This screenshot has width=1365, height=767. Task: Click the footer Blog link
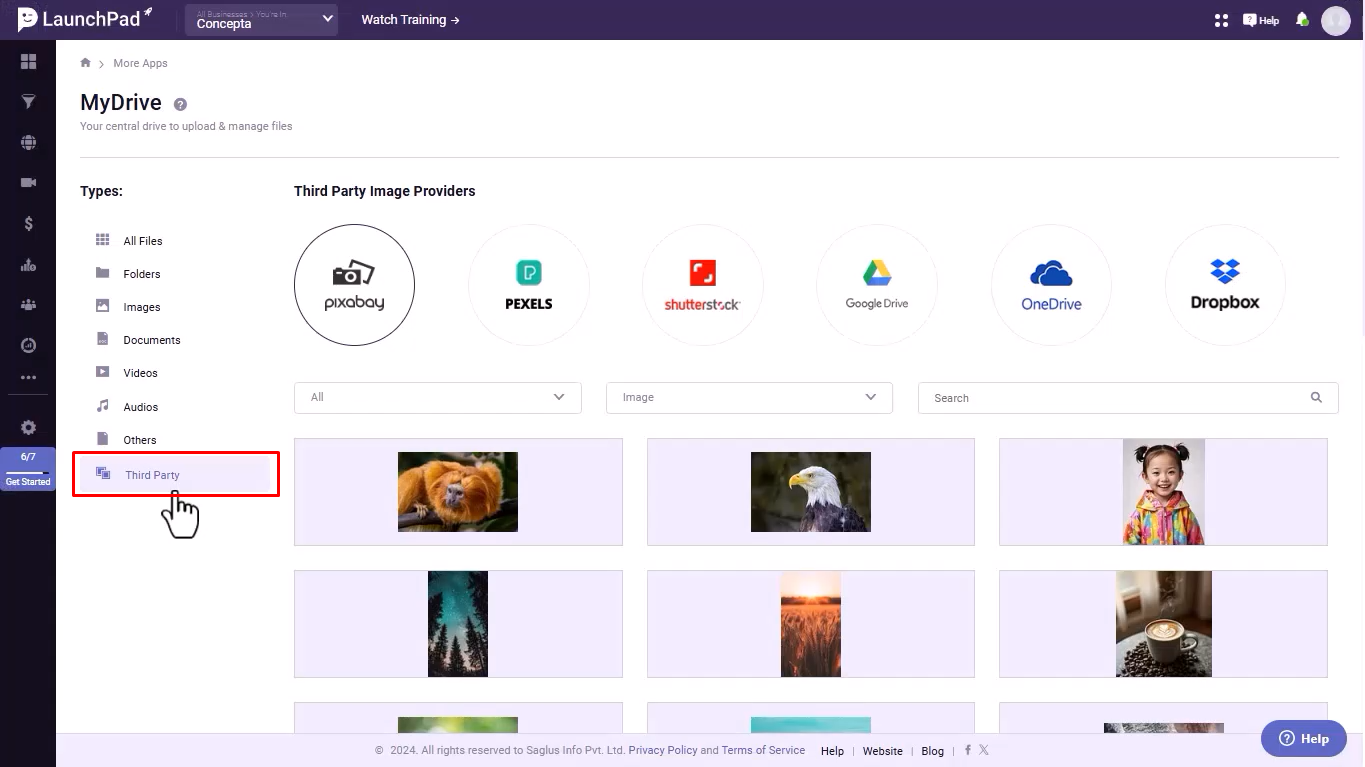[932, 751]
